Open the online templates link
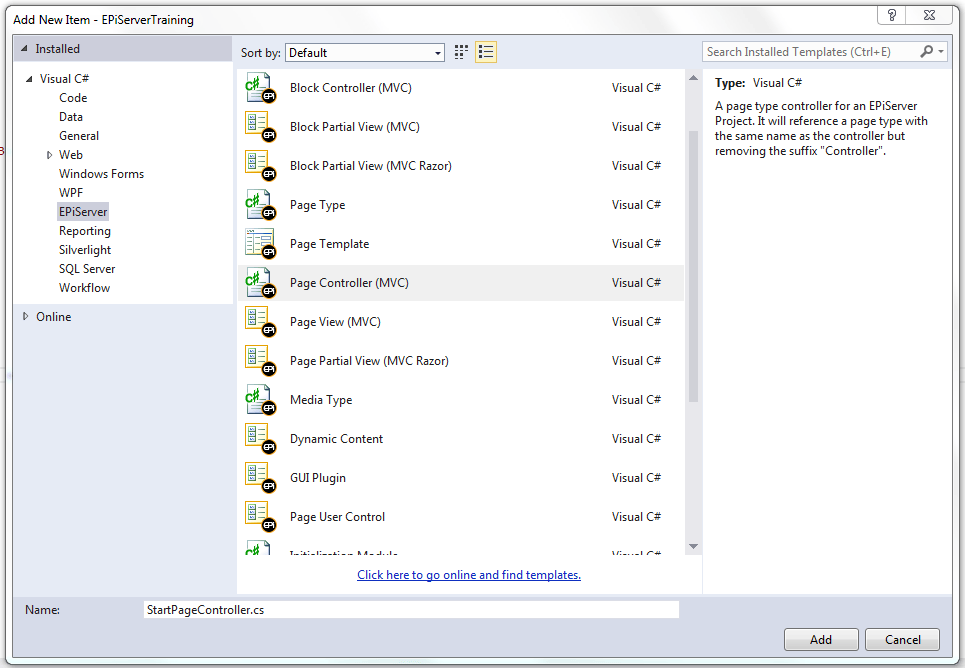This screenshot has height=668, width=965. coord(469,574)
